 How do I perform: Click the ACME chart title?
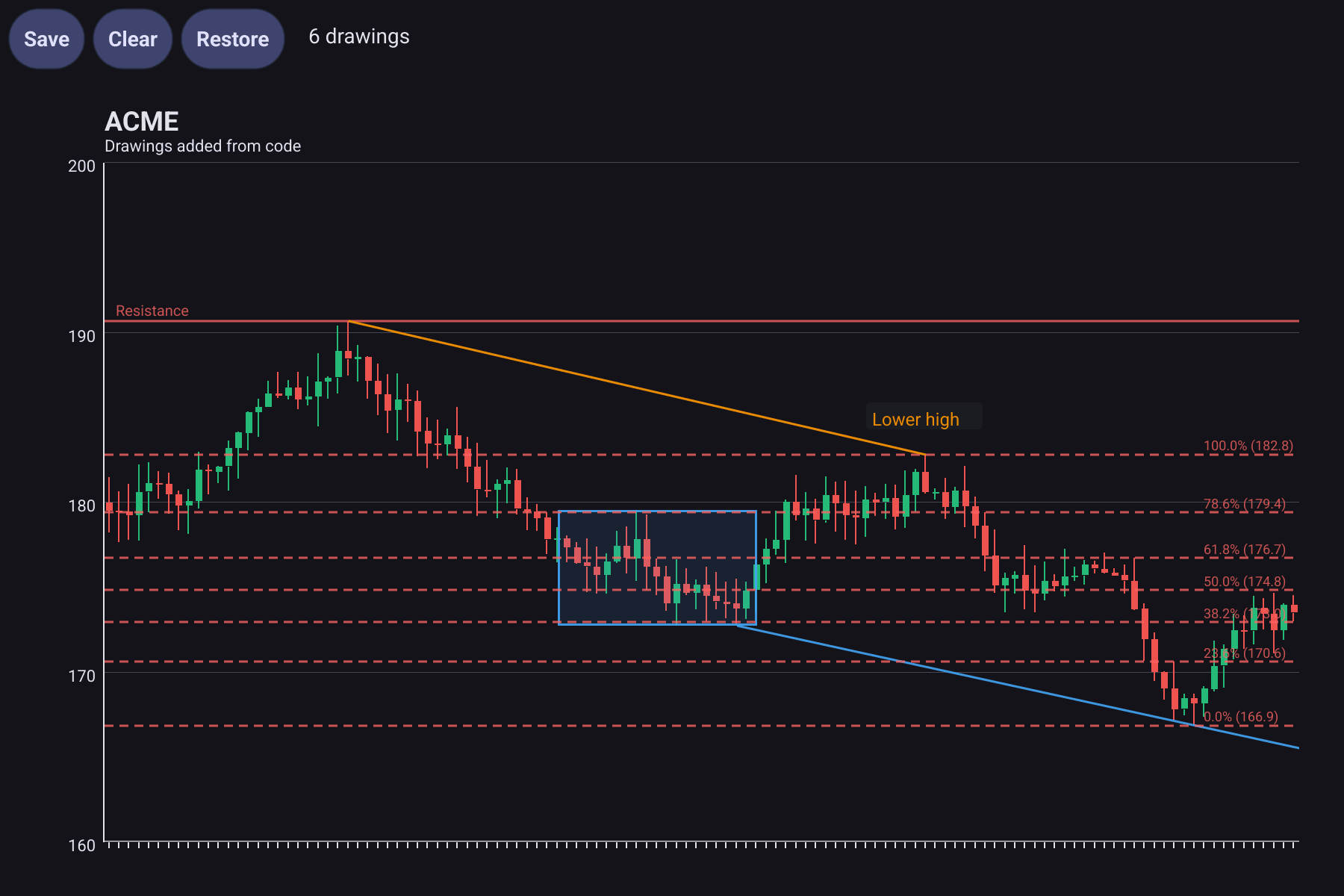tap(142, 122)
